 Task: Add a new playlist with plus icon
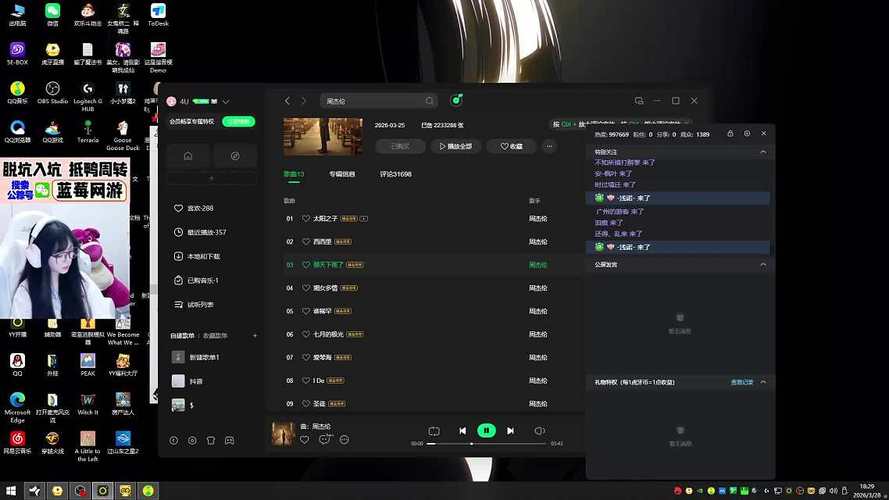click(255, 336)
